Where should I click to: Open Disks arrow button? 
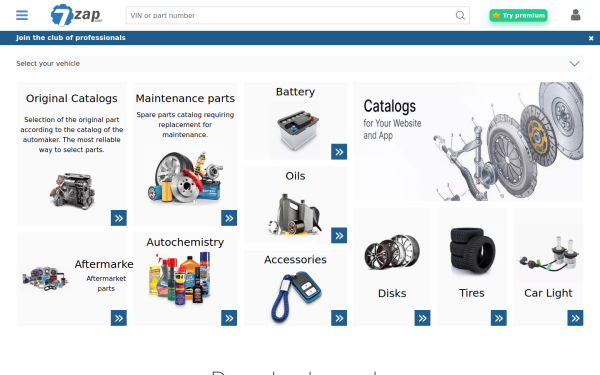(422, 318)
